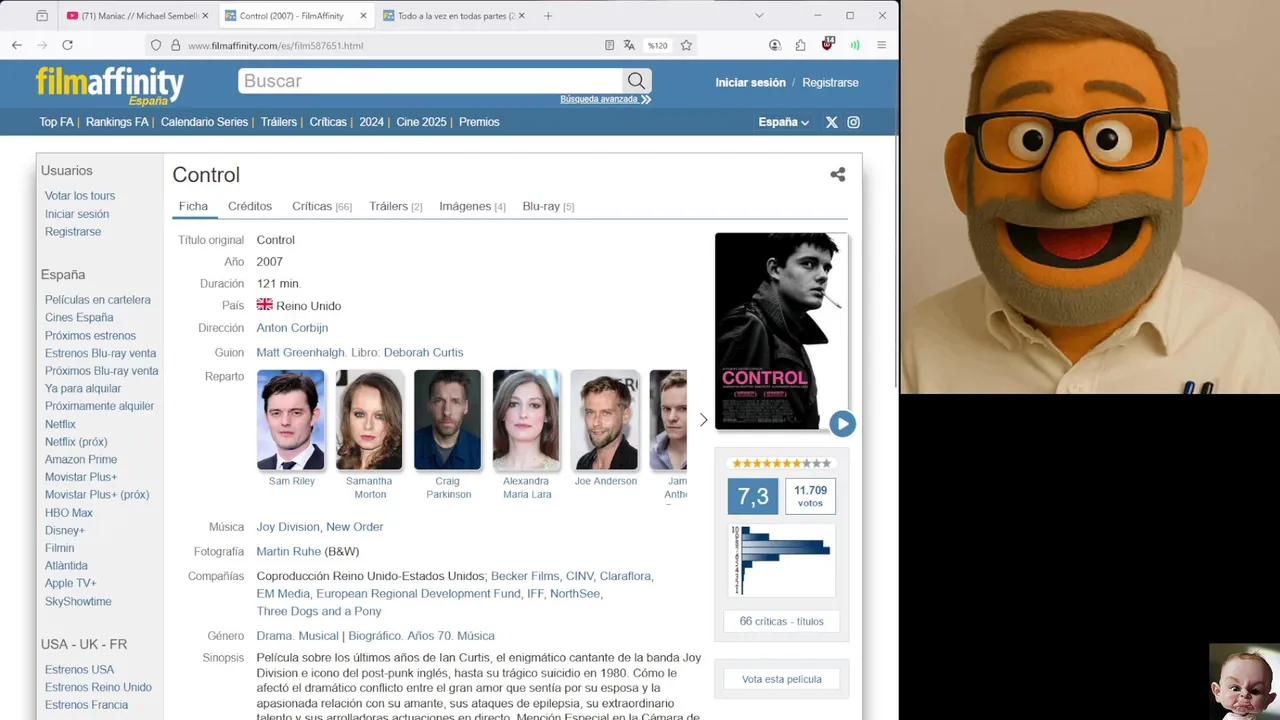Open the browser extensions puzzle icon
This screenshot has width=1280, height=720.
(801, 45)
